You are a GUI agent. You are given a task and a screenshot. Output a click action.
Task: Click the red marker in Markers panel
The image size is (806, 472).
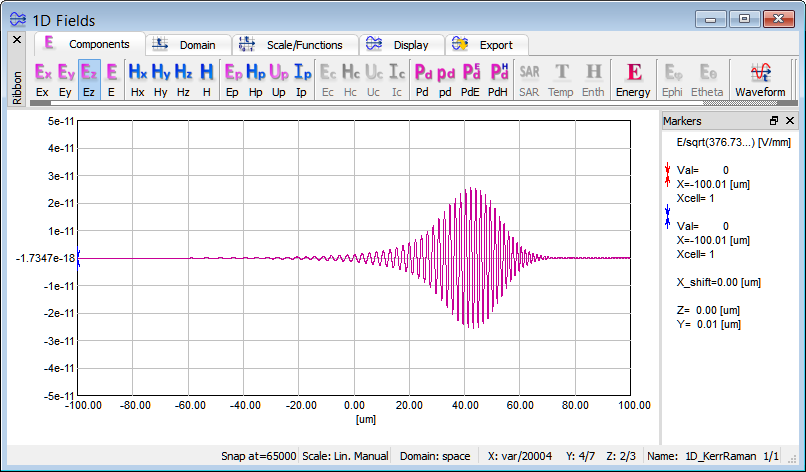tap(668, 177)
